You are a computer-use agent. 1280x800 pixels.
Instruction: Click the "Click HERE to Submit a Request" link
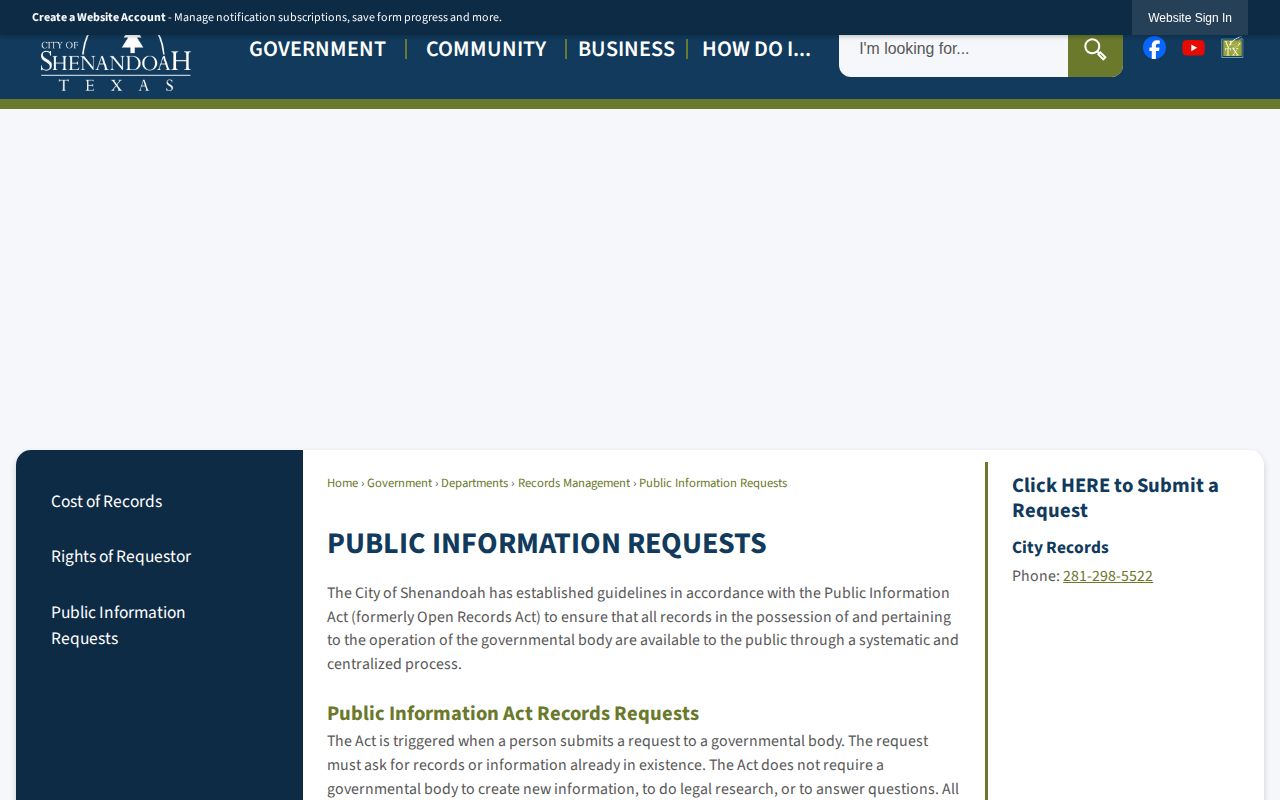coord(1115,497)
